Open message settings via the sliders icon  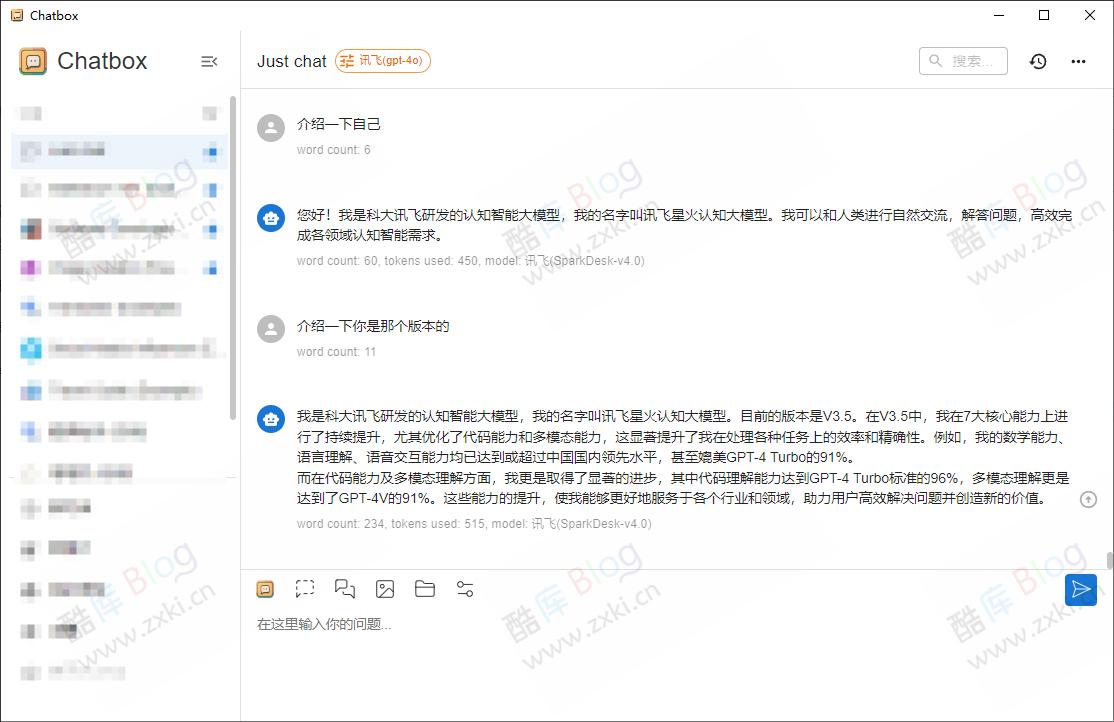[x=465, y=589]
